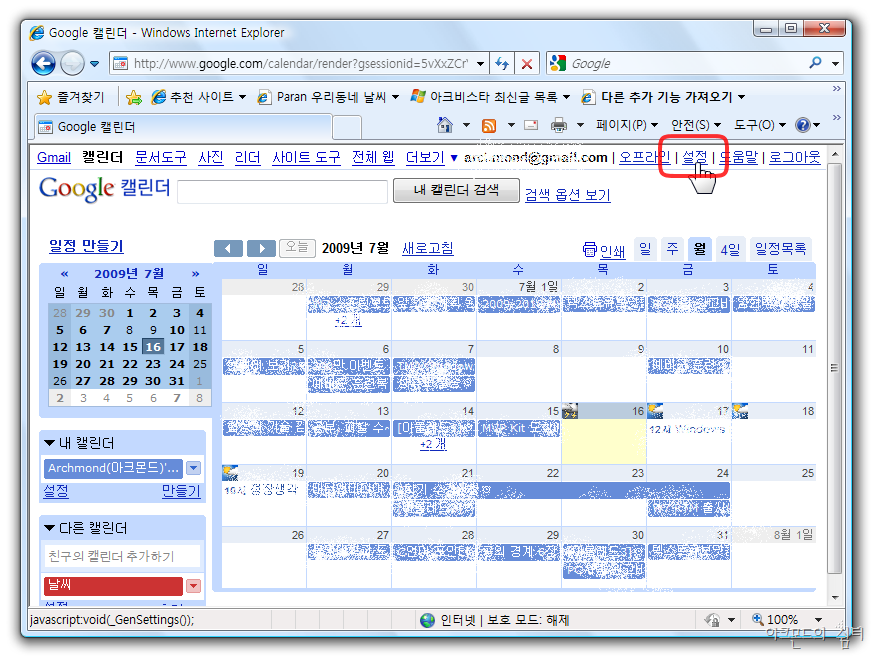872x657 pixels.
Task: Open the search provider dropdown arrow
Action: pyautogui.click(x=835, y=63)
